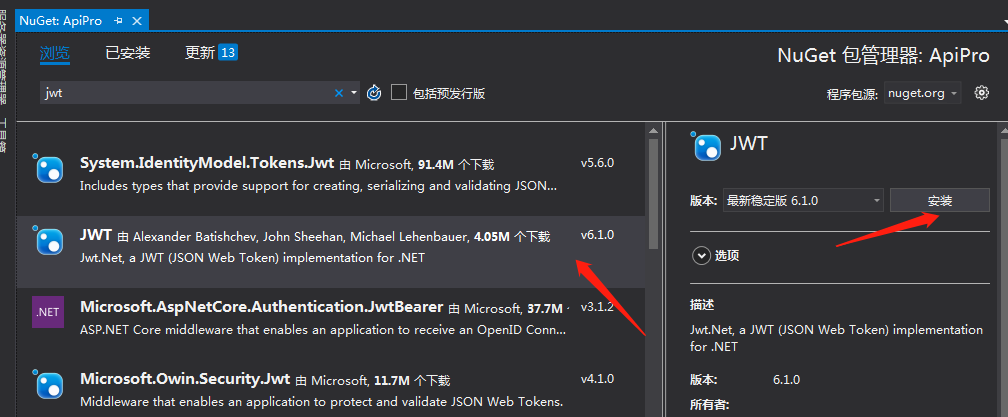Image resolution: width=1008 pixels, height=417 pixels.
Task: Click the tab overflow arrow at top right
Action: [1004, 22]
